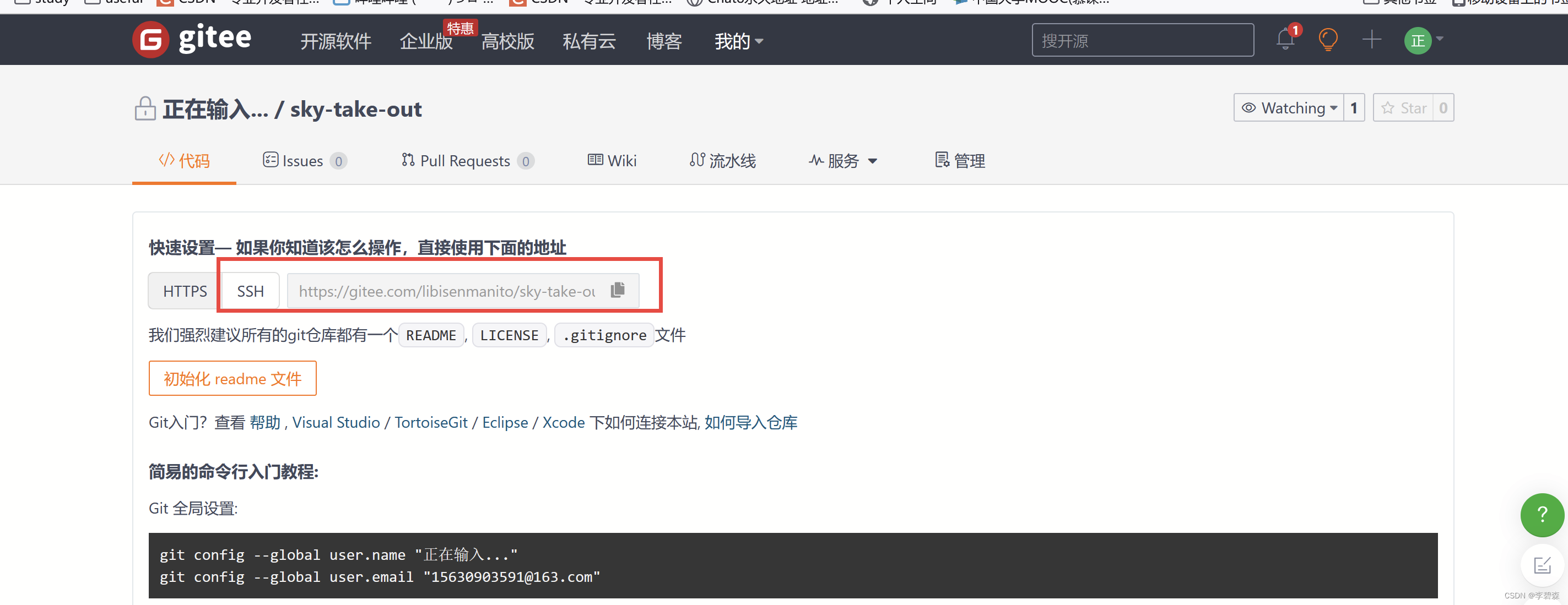Expand the Watching dropdown
The width and height of the screenshot is (1568, 605).
1289,108
